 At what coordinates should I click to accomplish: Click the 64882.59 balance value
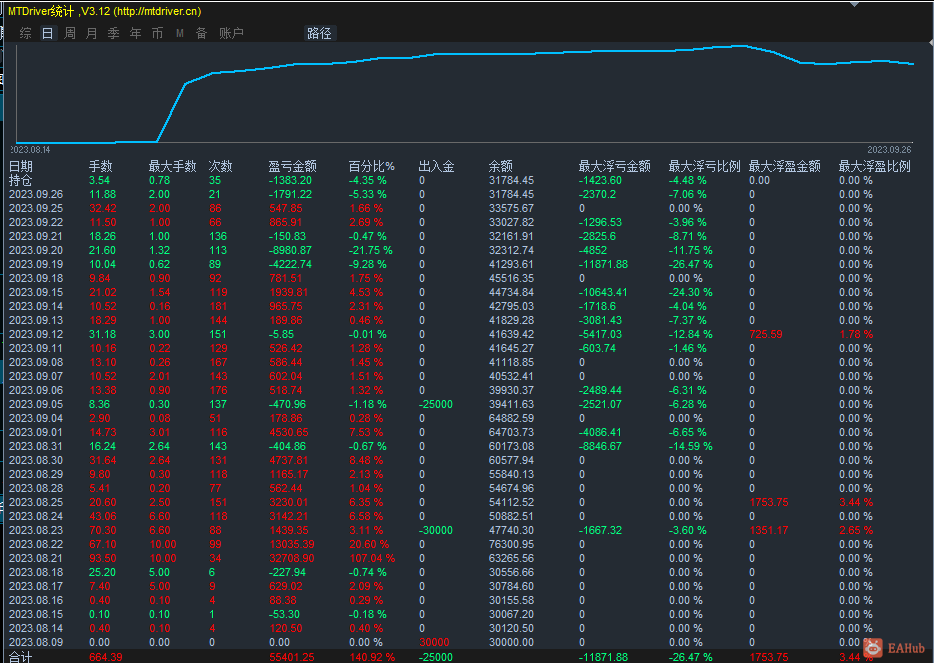[x=511, y=418]
